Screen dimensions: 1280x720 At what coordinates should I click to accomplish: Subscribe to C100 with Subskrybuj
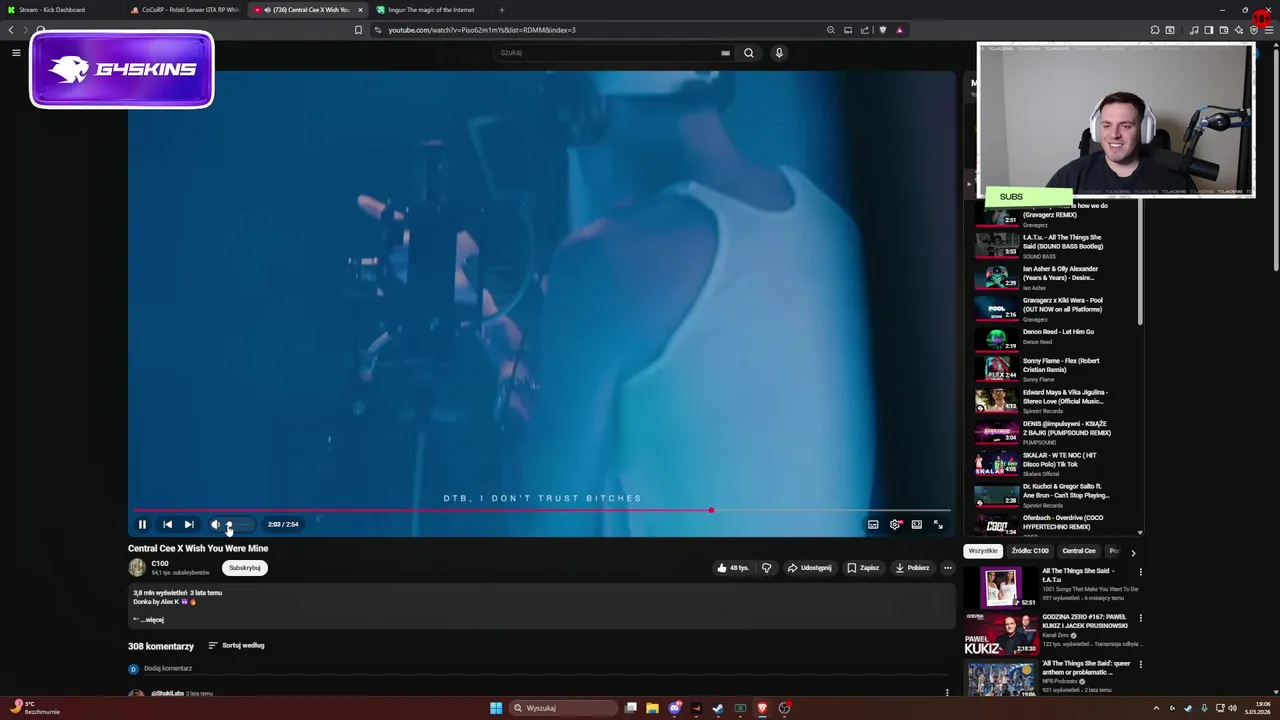pyautogui.click(x=245, y=568)
